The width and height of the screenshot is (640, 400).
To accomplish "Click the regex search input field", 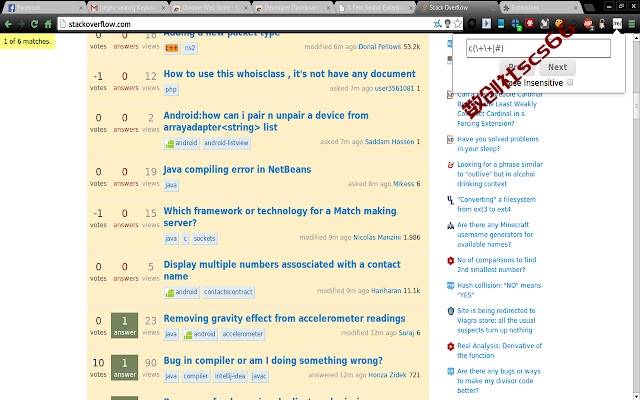I will point(538,48).
